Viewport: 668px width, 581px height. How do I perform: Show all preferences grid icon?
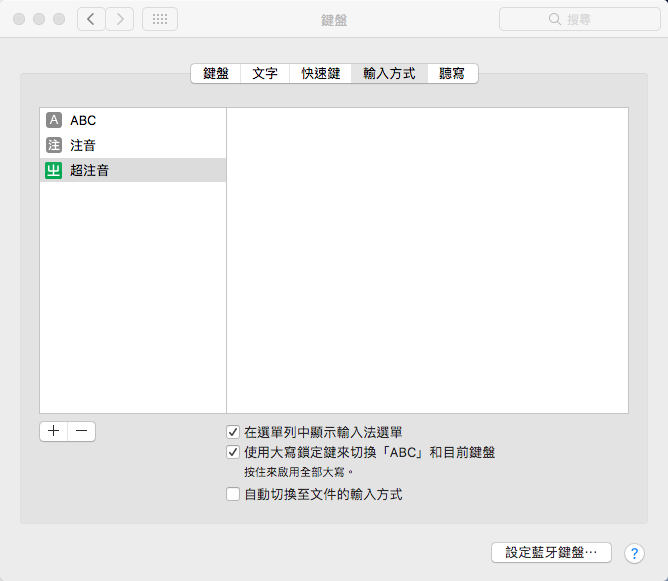[x=160, y=19]
